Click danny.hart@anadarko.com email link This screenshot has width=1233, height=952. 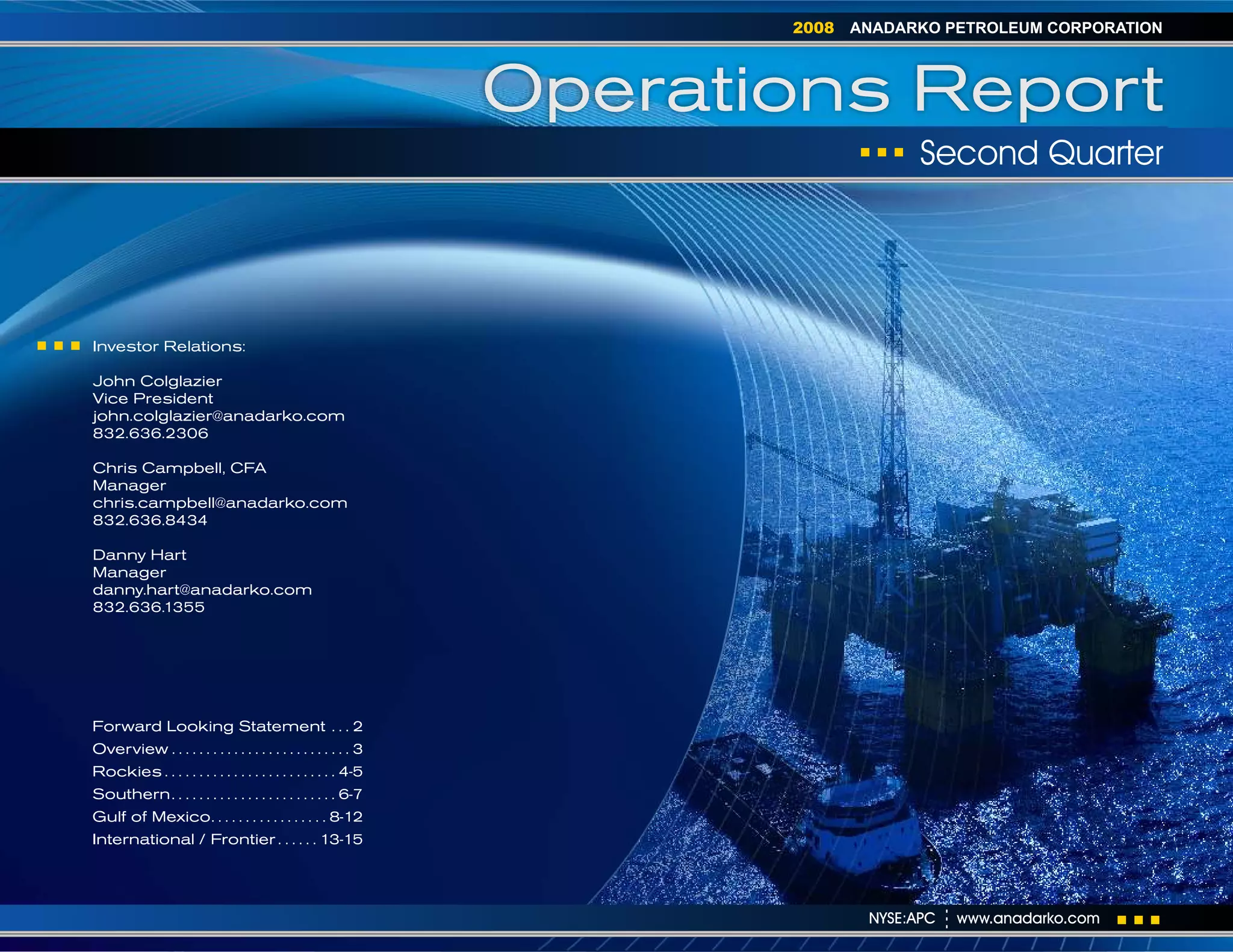click(x=202, y=590)
